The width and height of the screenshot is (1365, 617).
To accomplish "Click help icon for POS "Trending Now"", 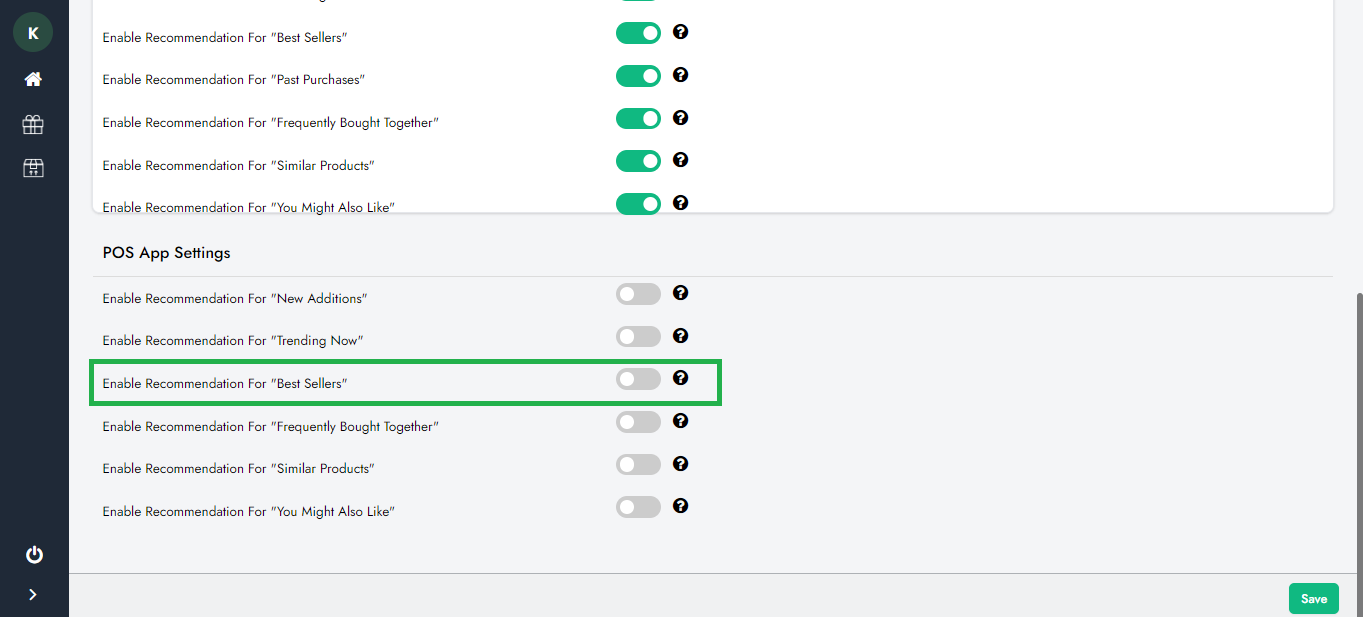I will coord(680,336).
